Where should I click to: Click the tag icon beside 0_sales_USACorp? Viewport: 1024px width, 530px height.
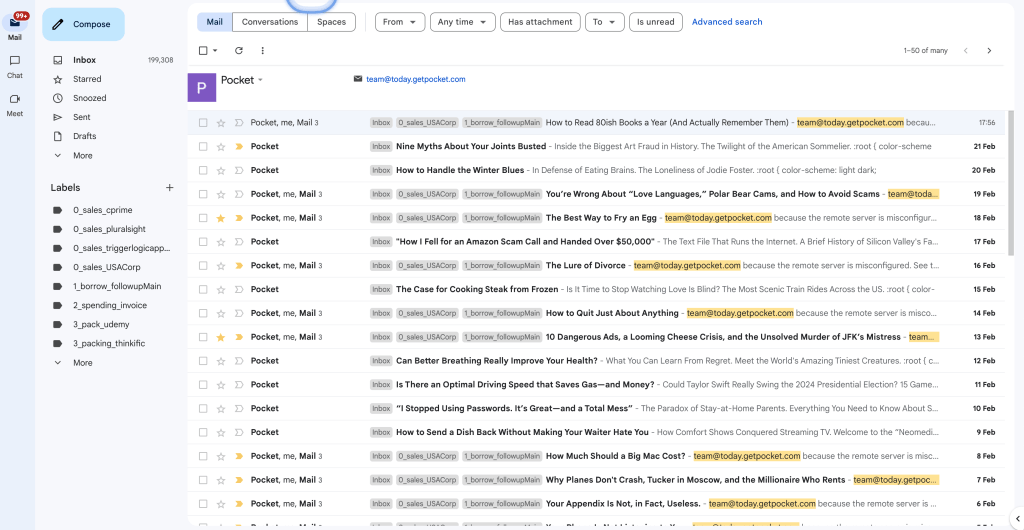57,268
